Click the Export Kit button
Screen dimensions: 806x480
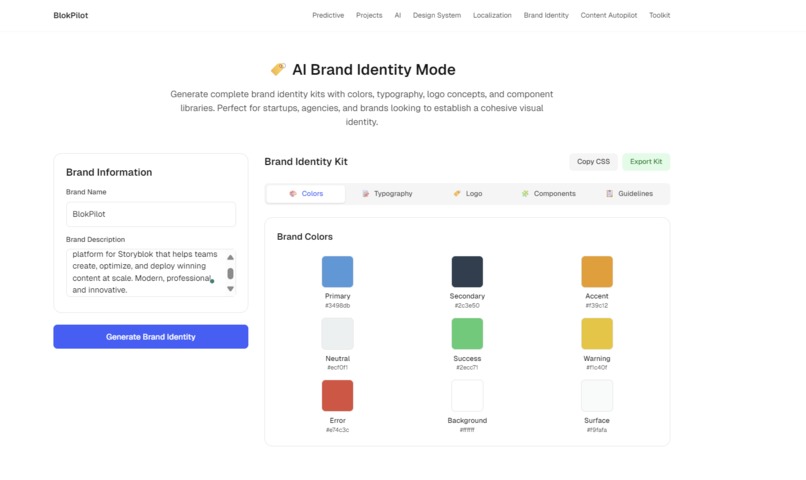click(646, 161)
